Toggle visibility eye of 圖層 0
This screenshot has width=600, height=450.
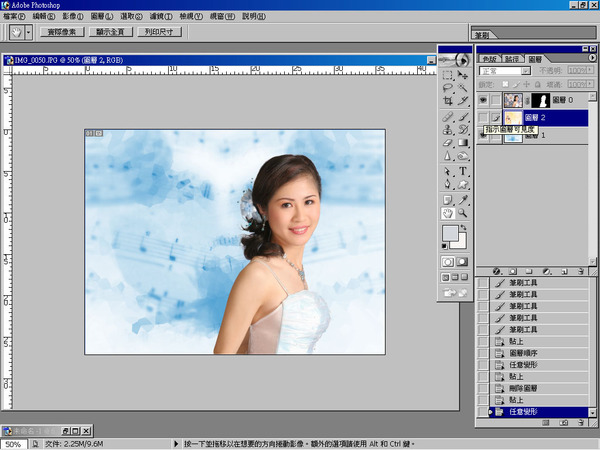484,100
